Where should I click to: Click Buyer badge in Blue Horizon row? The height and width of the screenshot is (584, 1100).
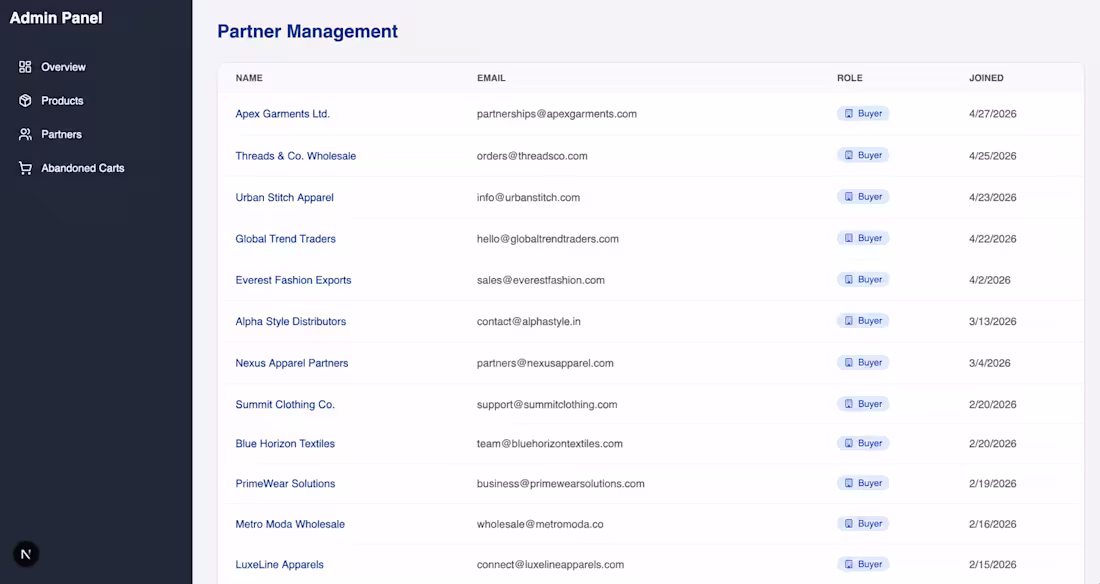click(863, 443)
